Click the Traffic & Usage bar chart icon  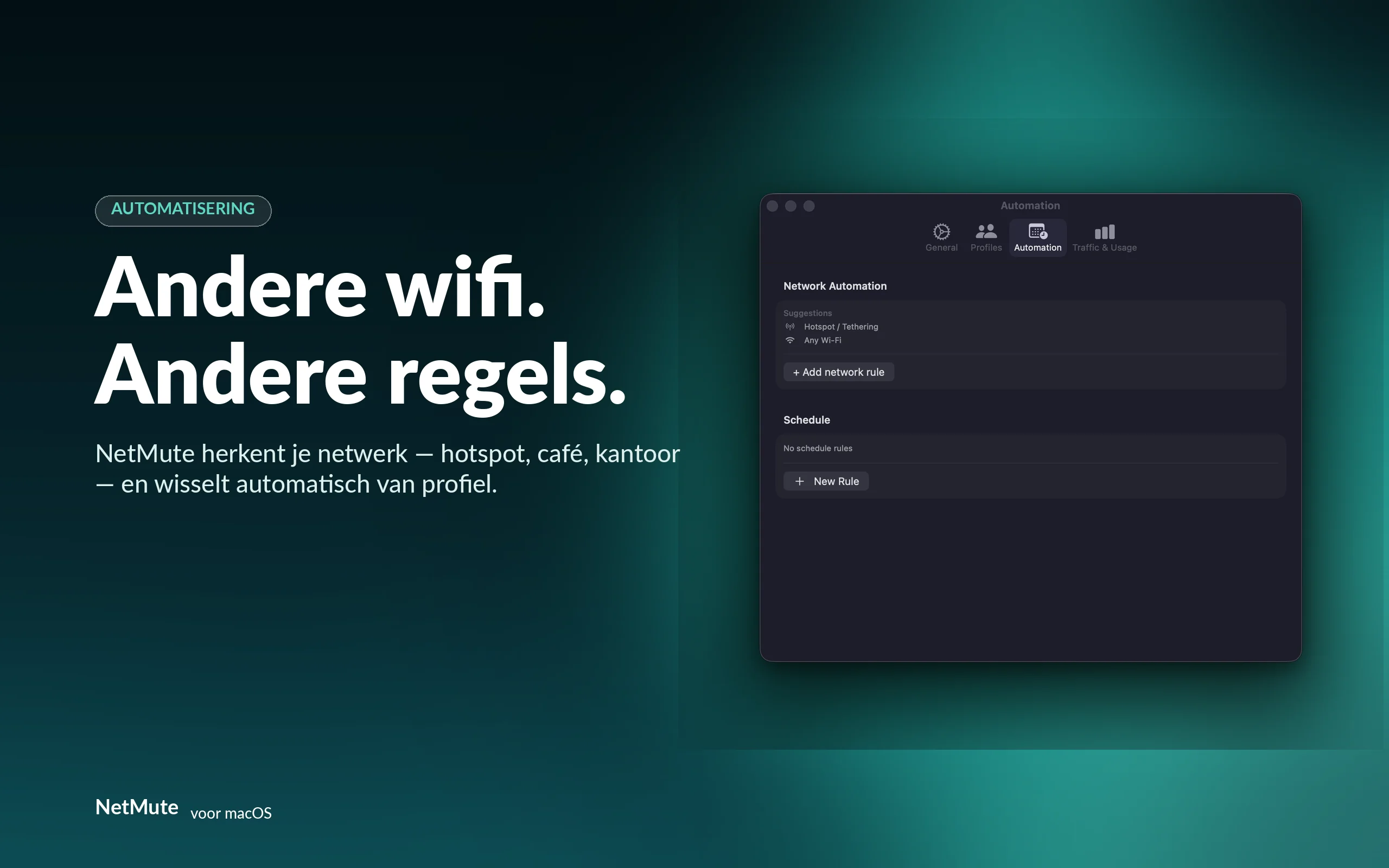pyautogui.click(x=1104, y=232)
